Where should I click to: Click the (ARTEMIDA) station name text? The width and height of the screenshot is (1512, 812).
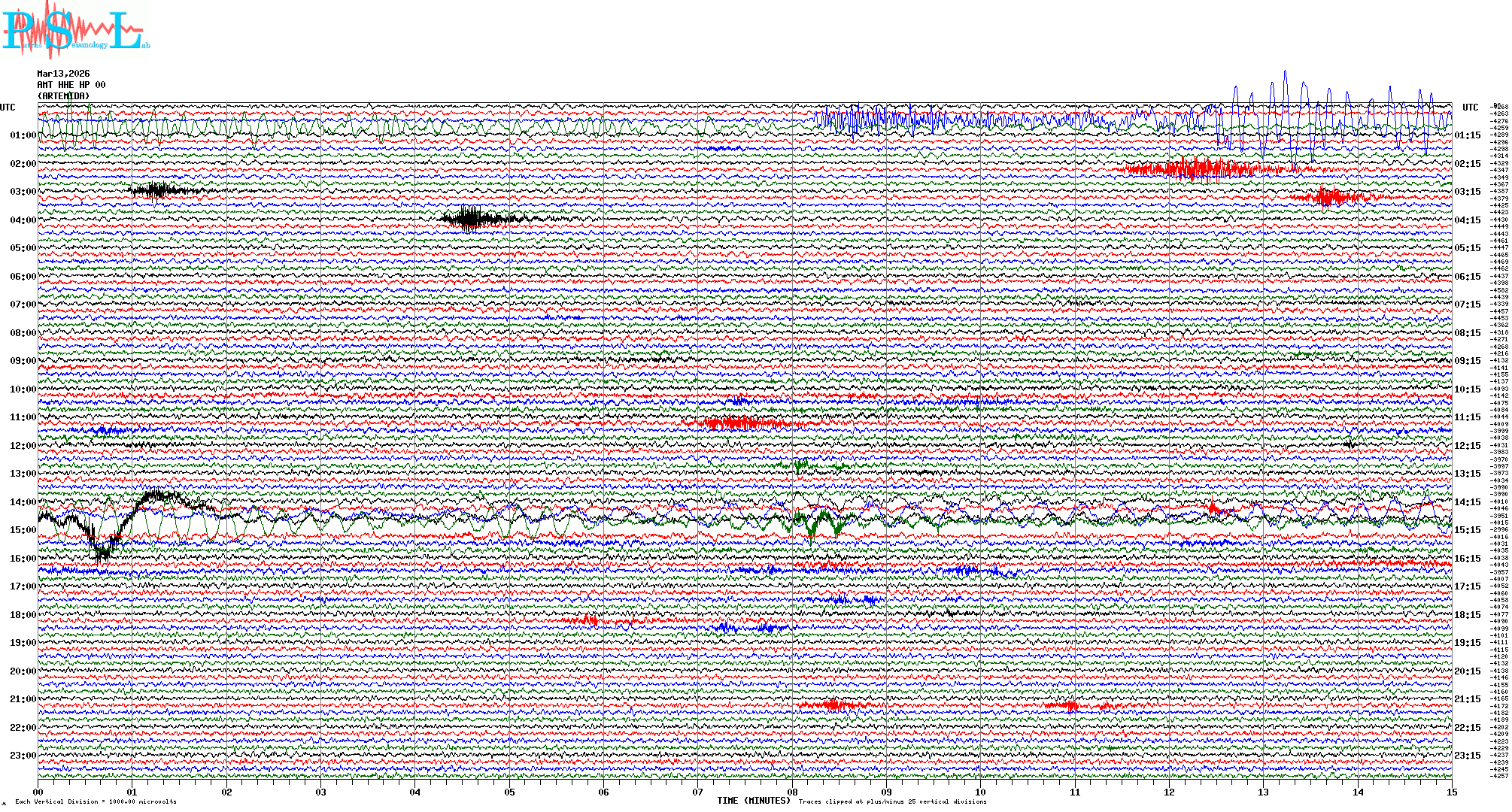pyautogui.click(x=63, y=96)
